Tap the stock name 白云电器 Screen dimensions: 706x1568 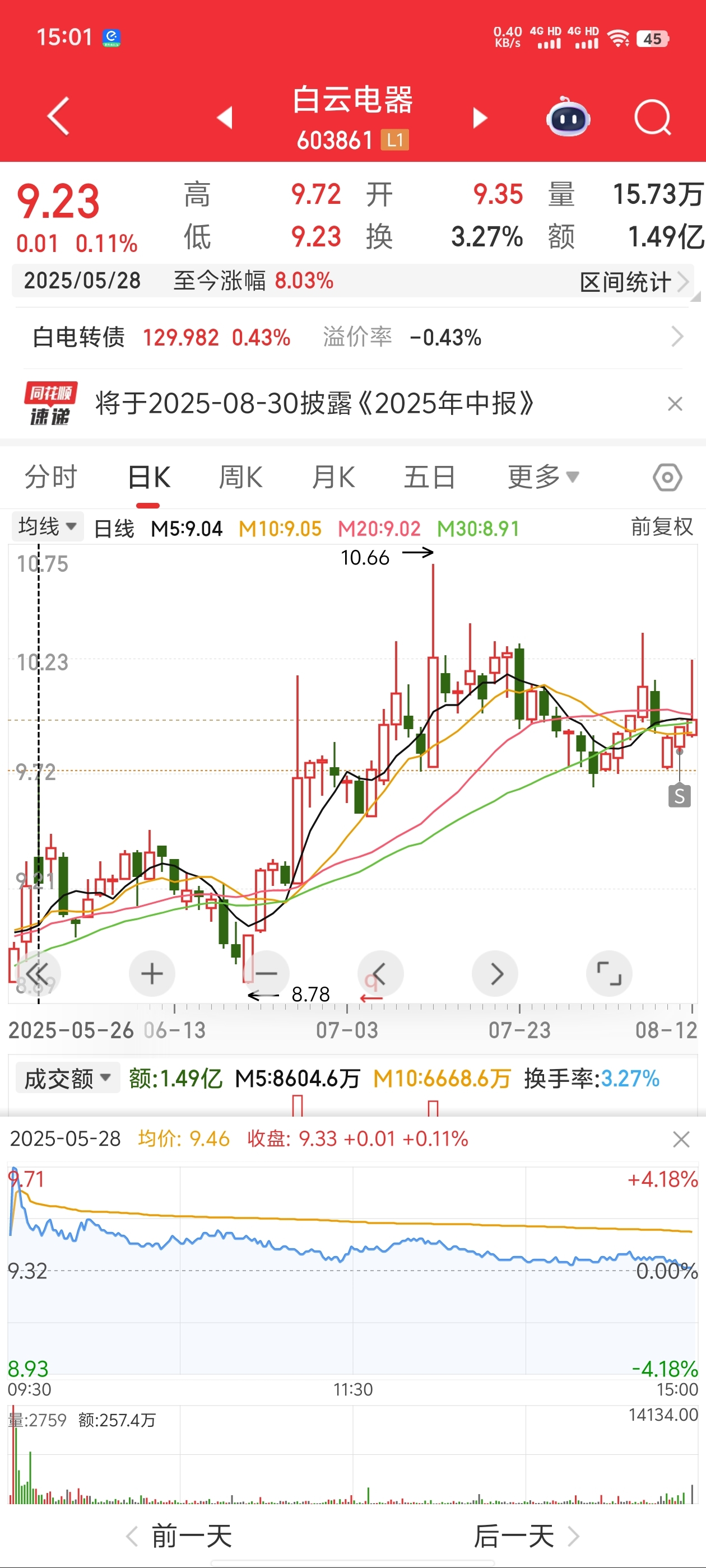point(352,99)
